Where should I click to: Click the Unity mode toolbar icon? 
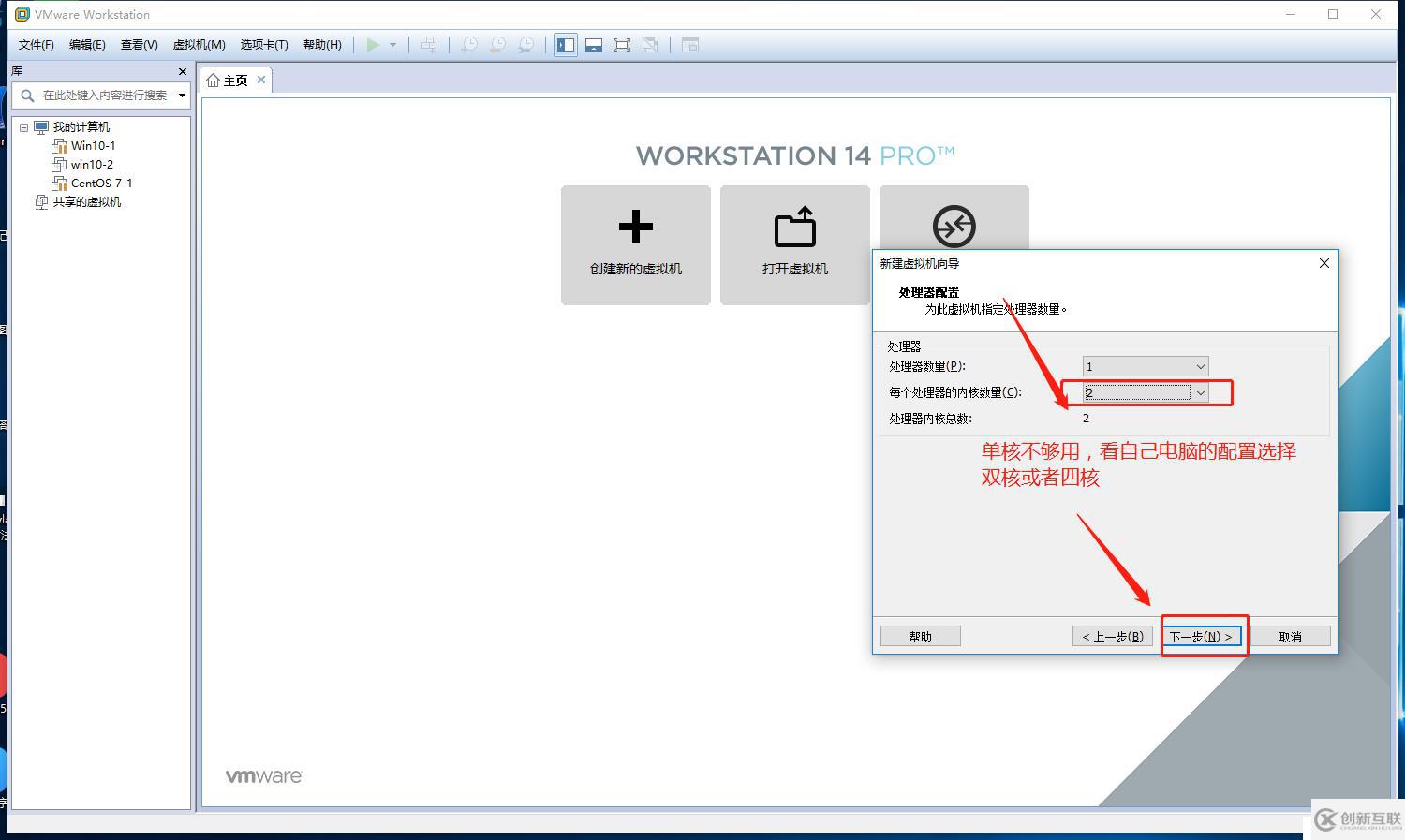(650, 45)
